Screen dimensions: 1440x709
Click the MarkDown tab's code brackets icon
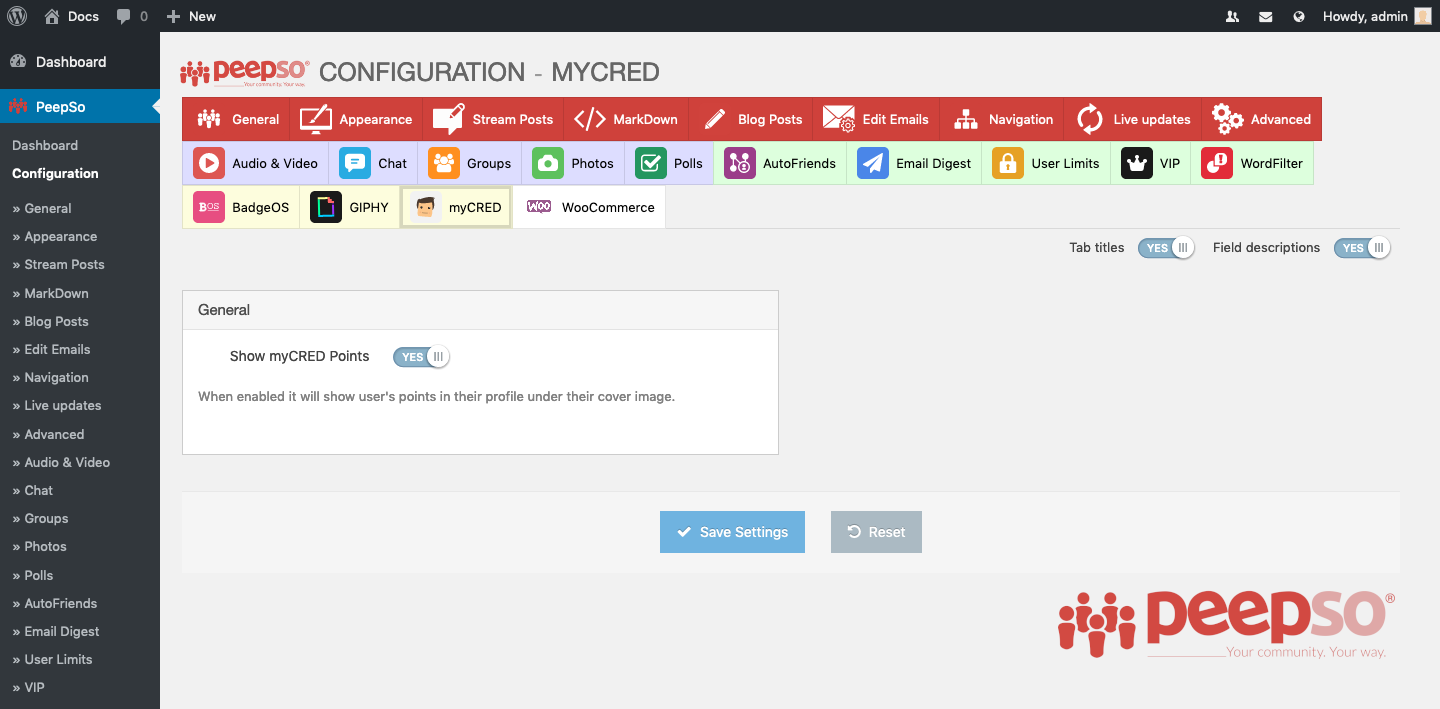[589, 119]
